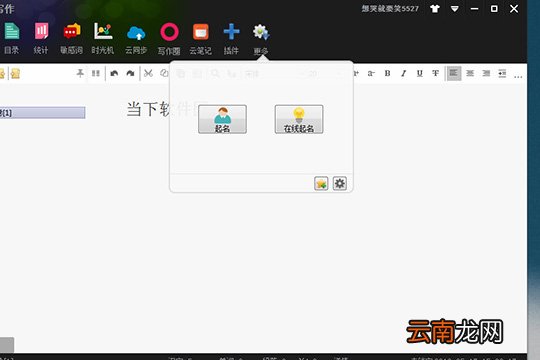Screen dimensions: 540x360
Task: Click the pin toolbar icon
Action: click(80, 73)
